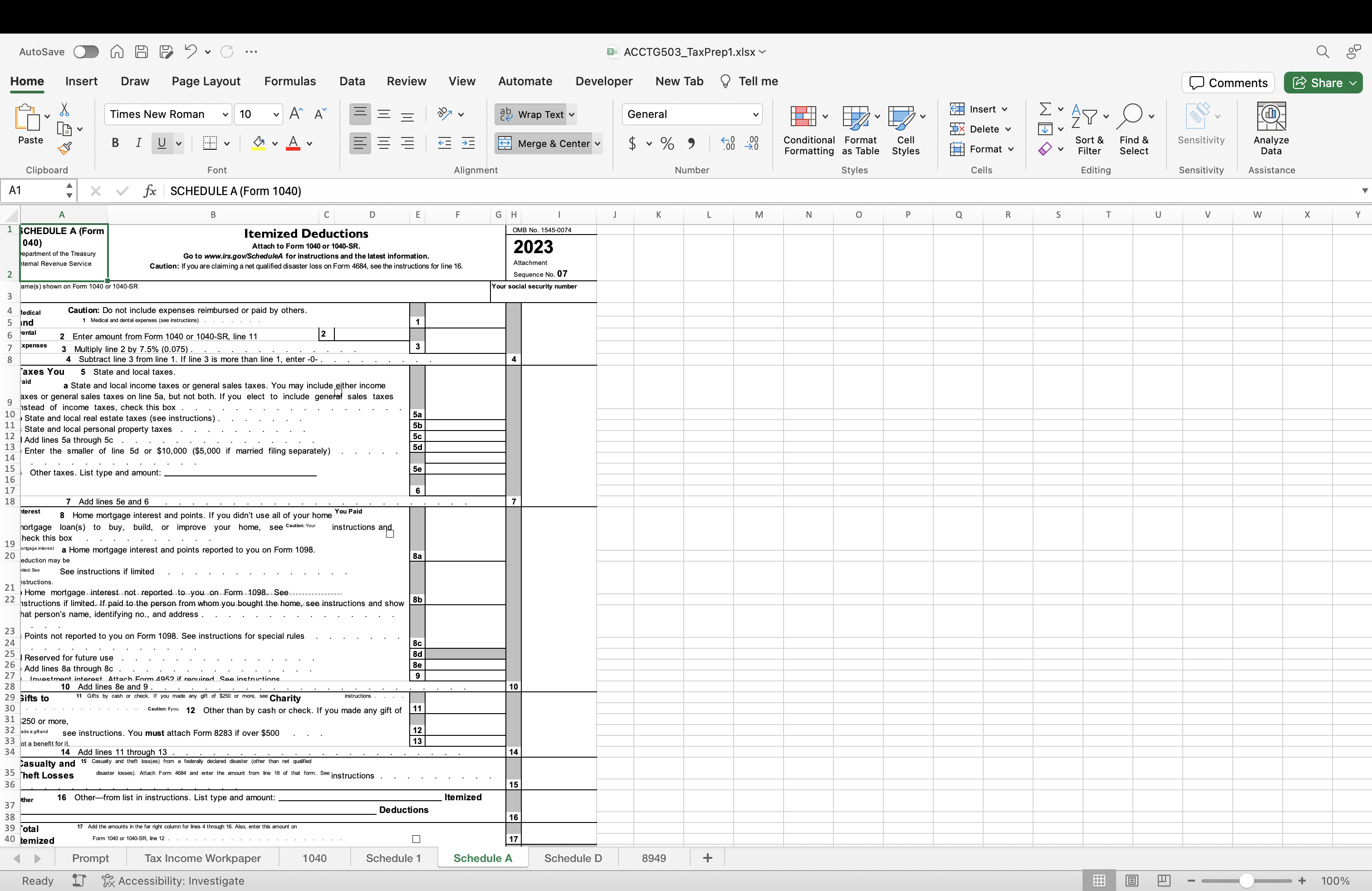
Task: Open the Schedule D sheet tab
Action: [573, 857]
